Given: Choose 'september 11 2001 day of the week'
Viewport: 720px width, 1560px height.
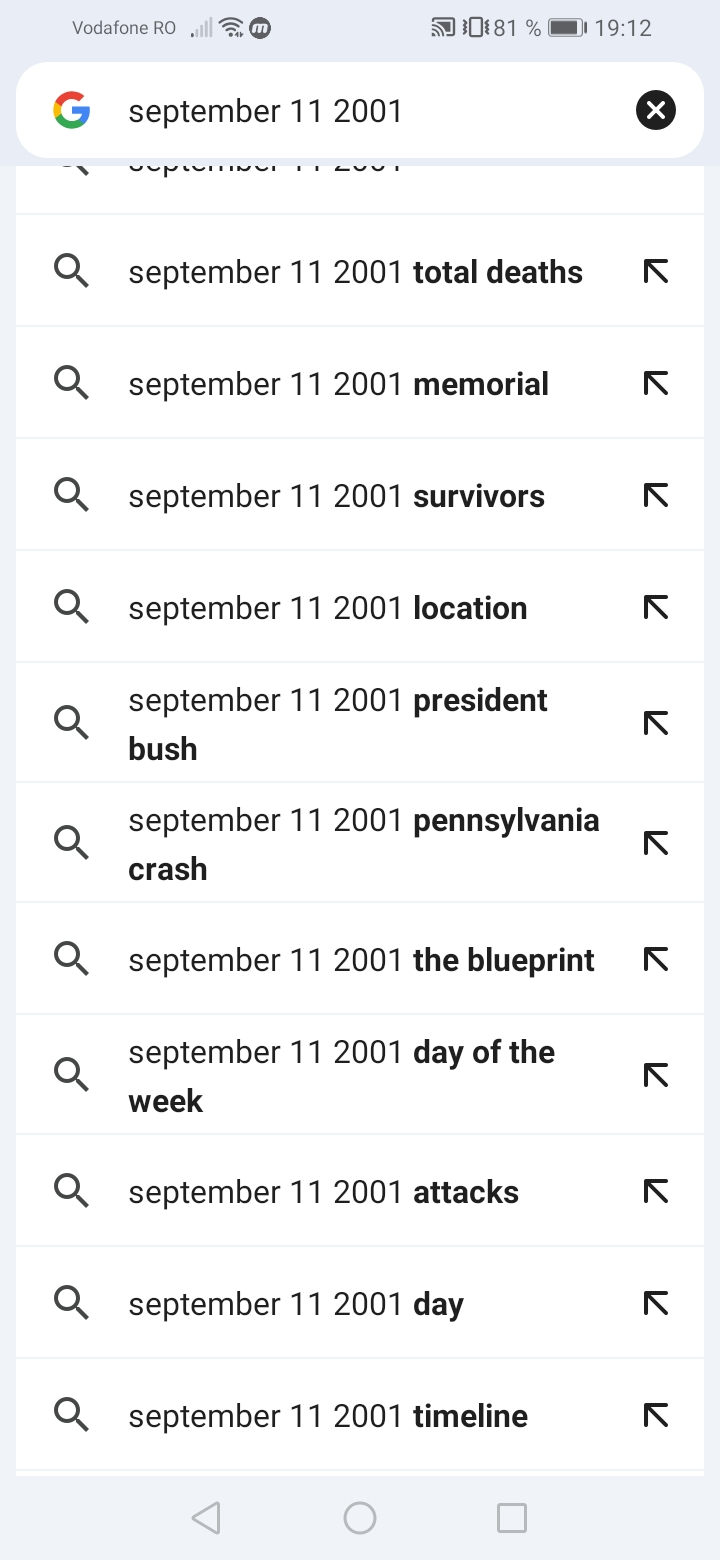Looking at the screenshot, I should (341, 1075).
